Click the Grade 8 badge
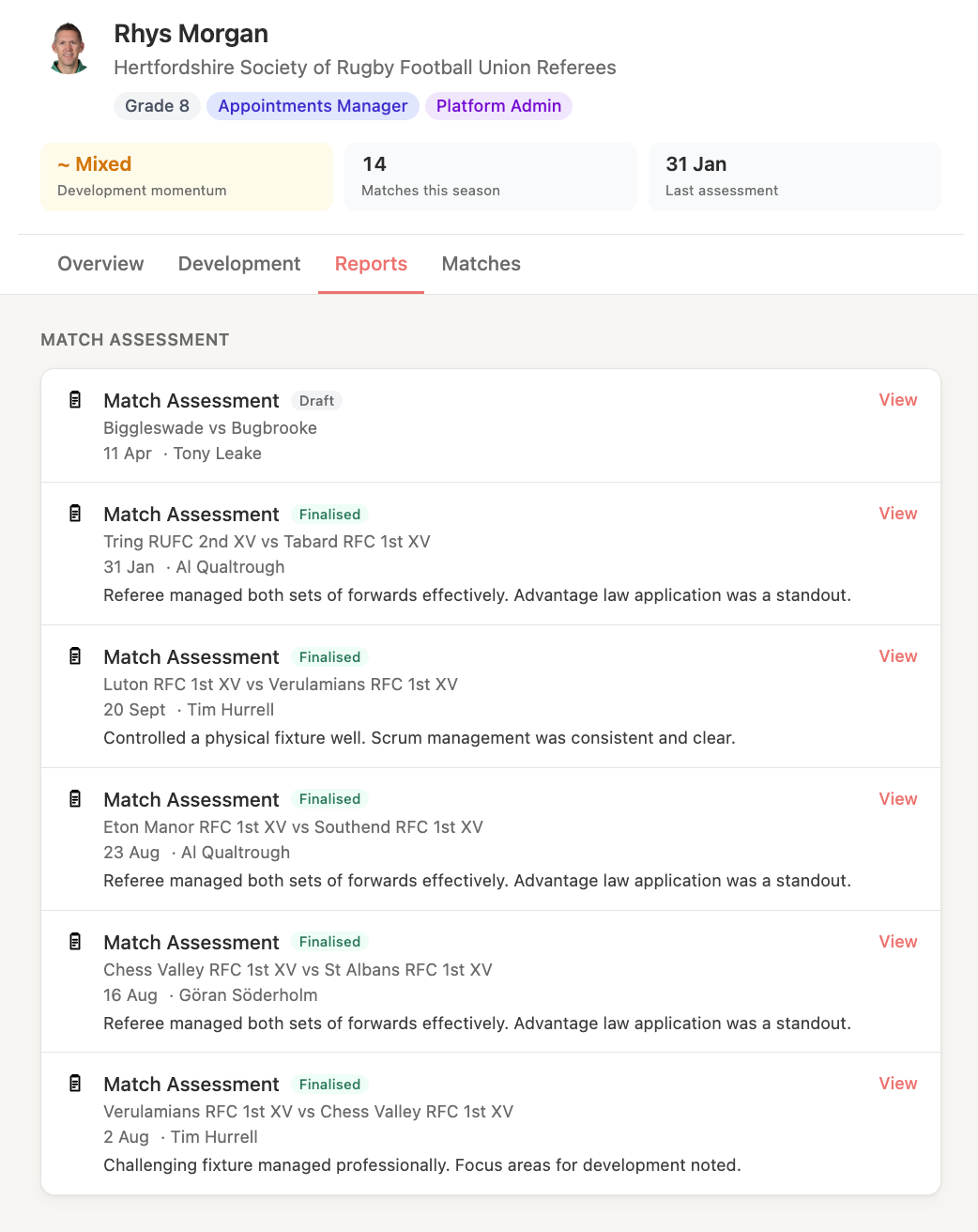The height and width of the screenshot is (1232, 978). pos(157,106)
